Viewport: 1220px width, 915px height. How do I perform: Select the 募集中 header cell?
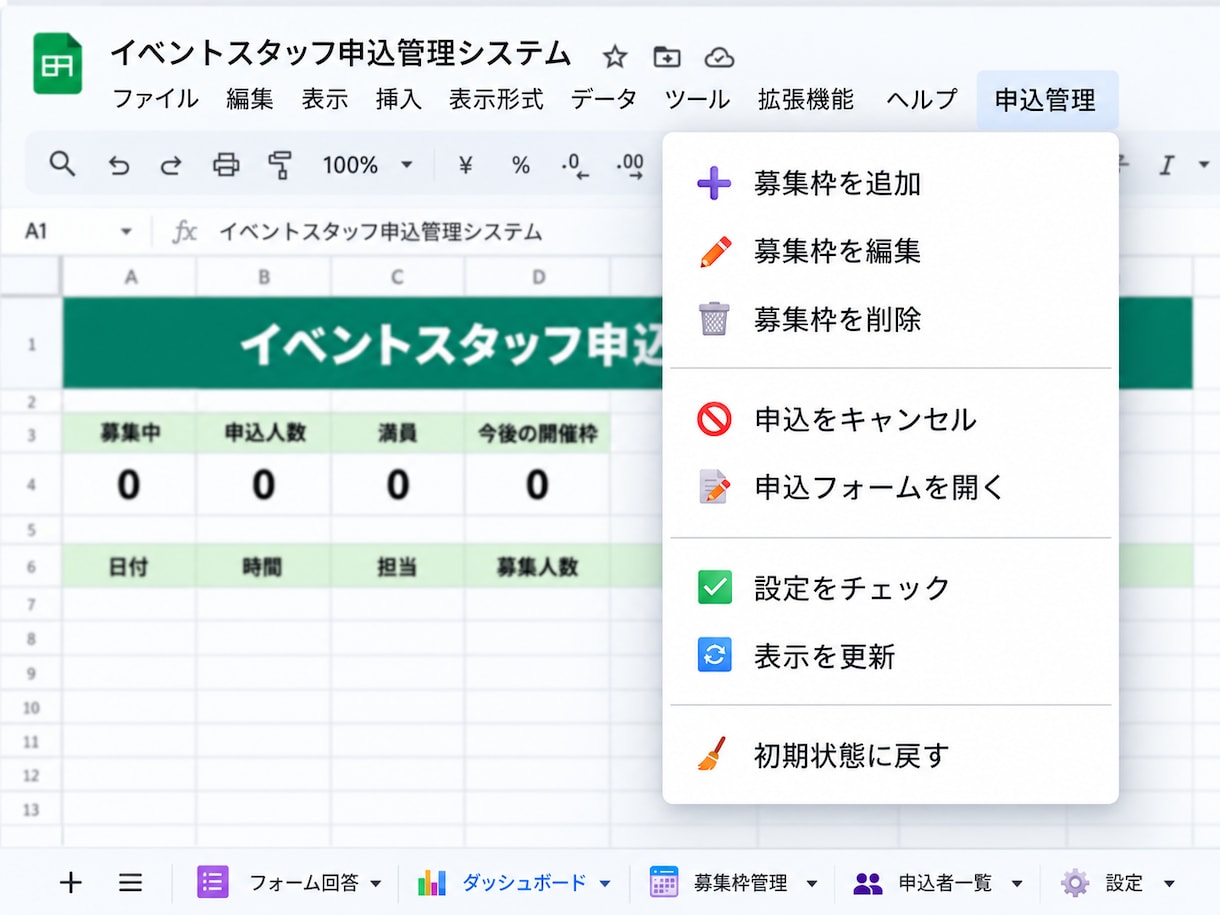130,433
